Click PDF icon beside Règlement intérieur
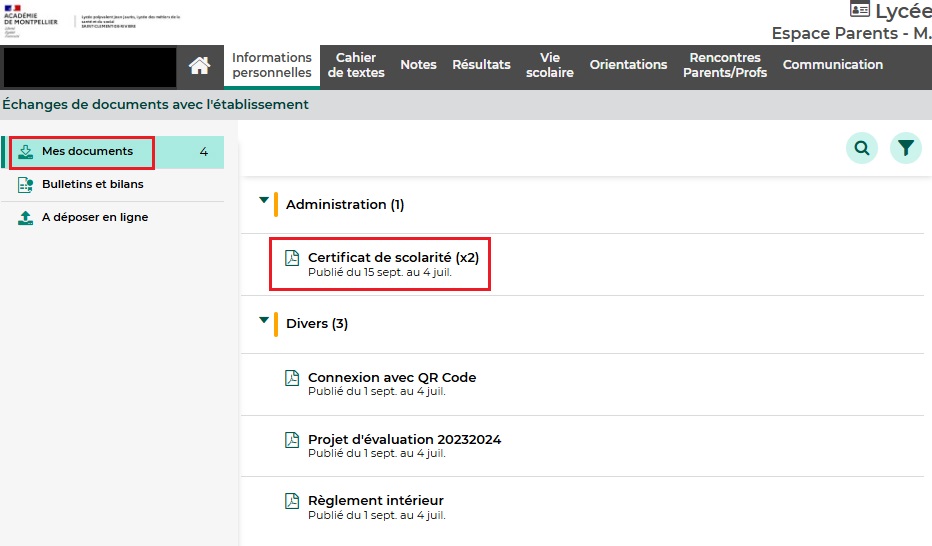 (292, 501)
